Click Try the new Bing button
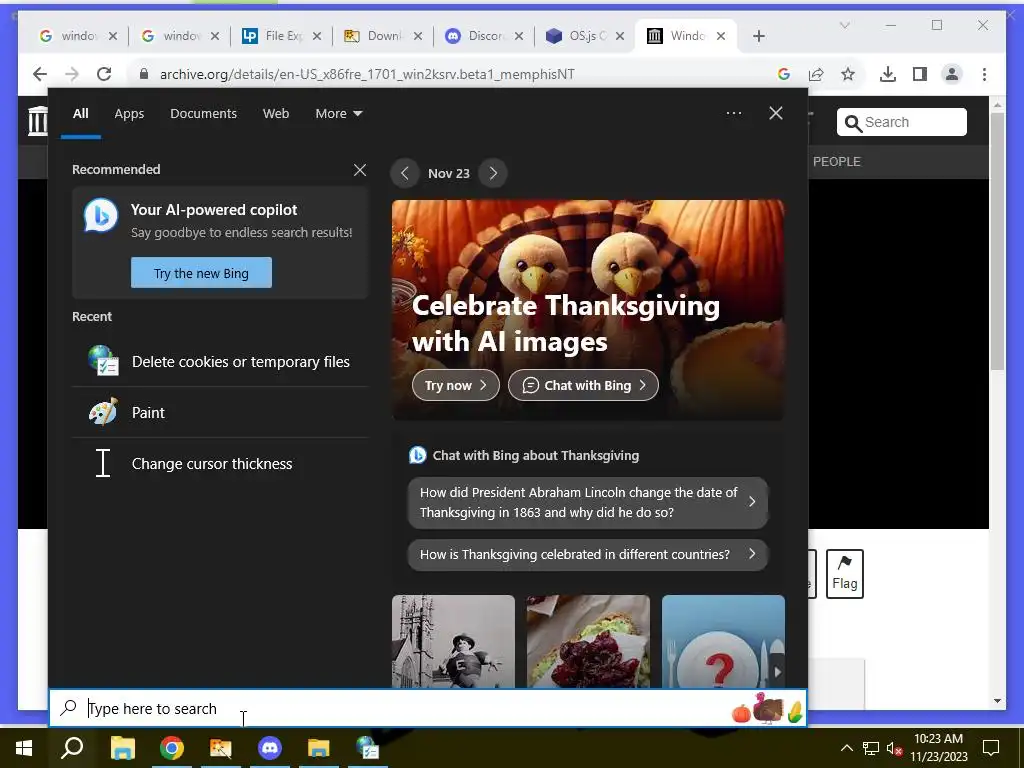This screenshot has height=768, width=1024. (x=201, y=273)
